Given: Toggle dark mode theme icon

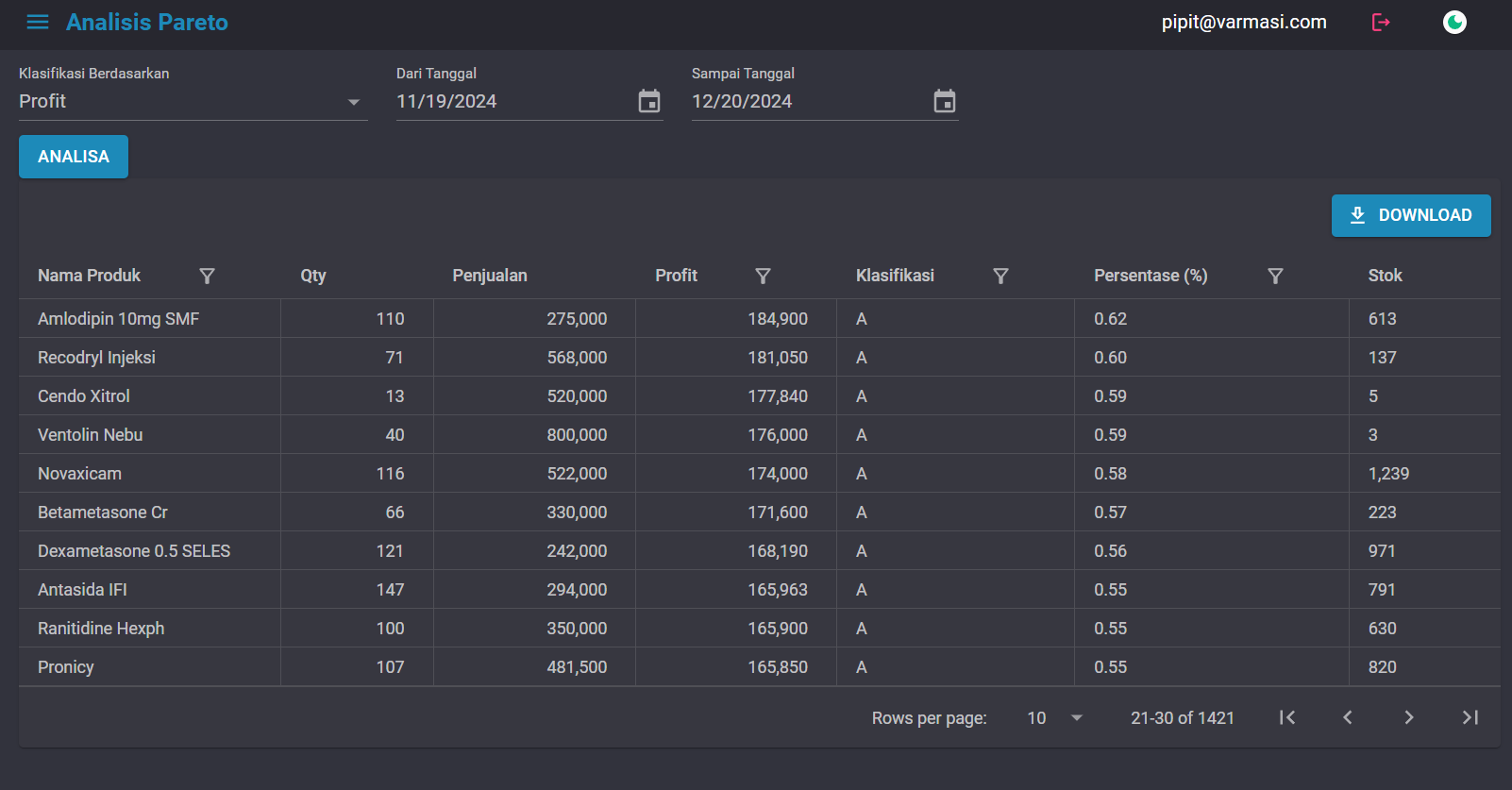Looking at the screenshot, I should (1454, 22).
